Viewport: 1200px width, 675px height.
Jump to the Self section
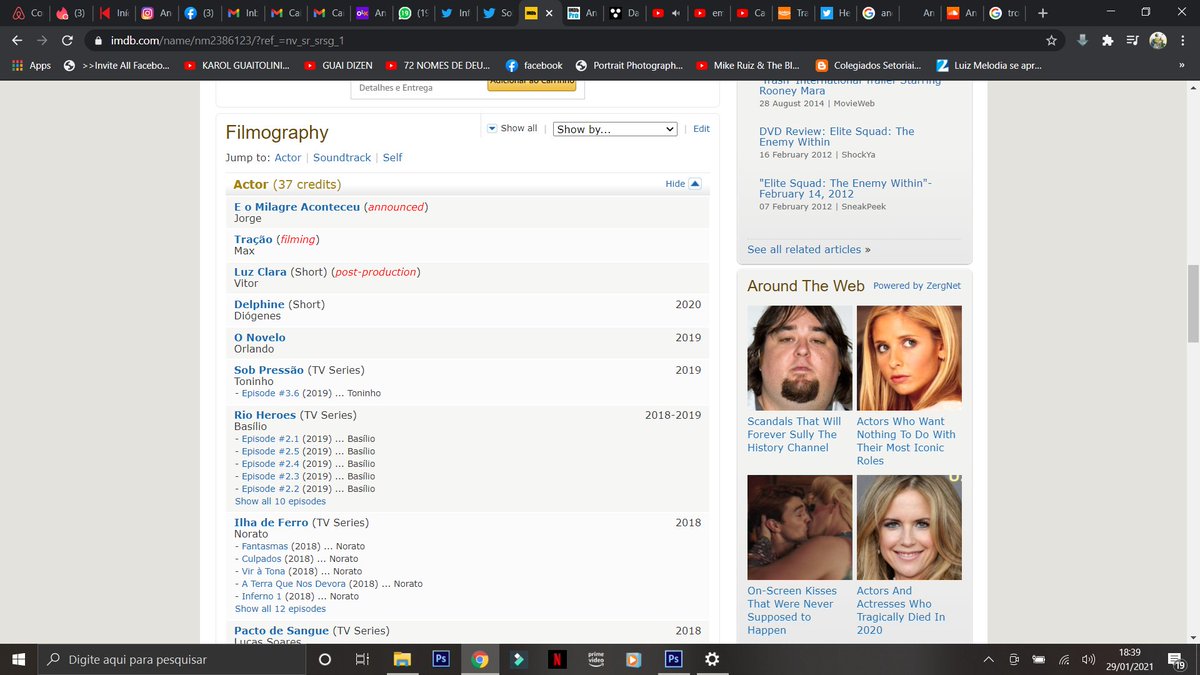(393, 158)
